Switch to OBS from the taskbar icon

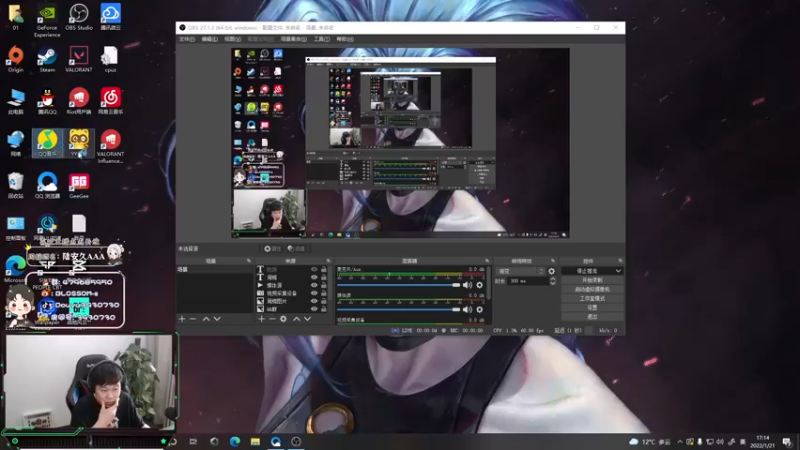(x=296, y=442)
